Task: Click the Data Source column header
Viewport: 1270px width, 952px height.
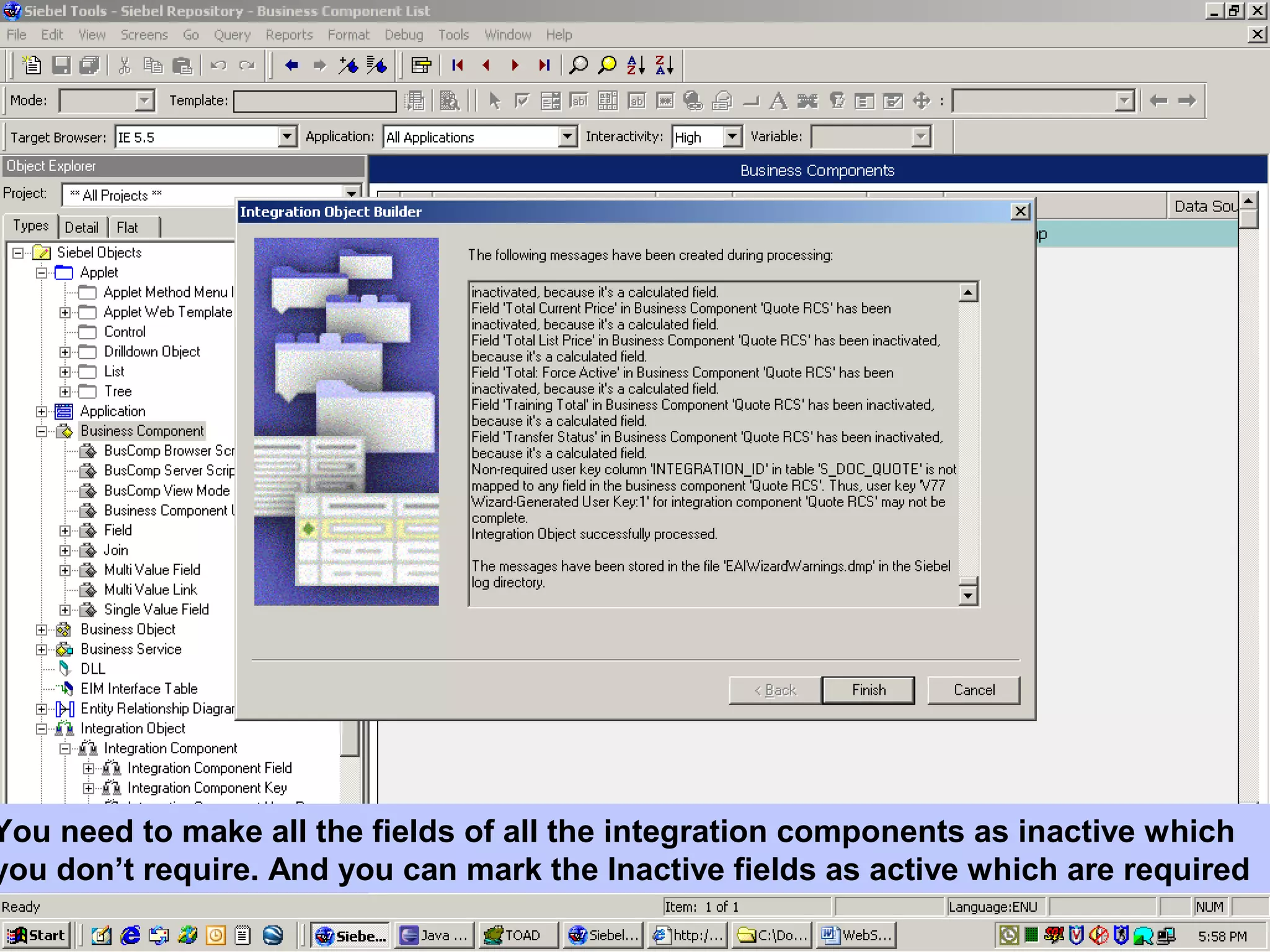Action: [x=1203, y=206]
